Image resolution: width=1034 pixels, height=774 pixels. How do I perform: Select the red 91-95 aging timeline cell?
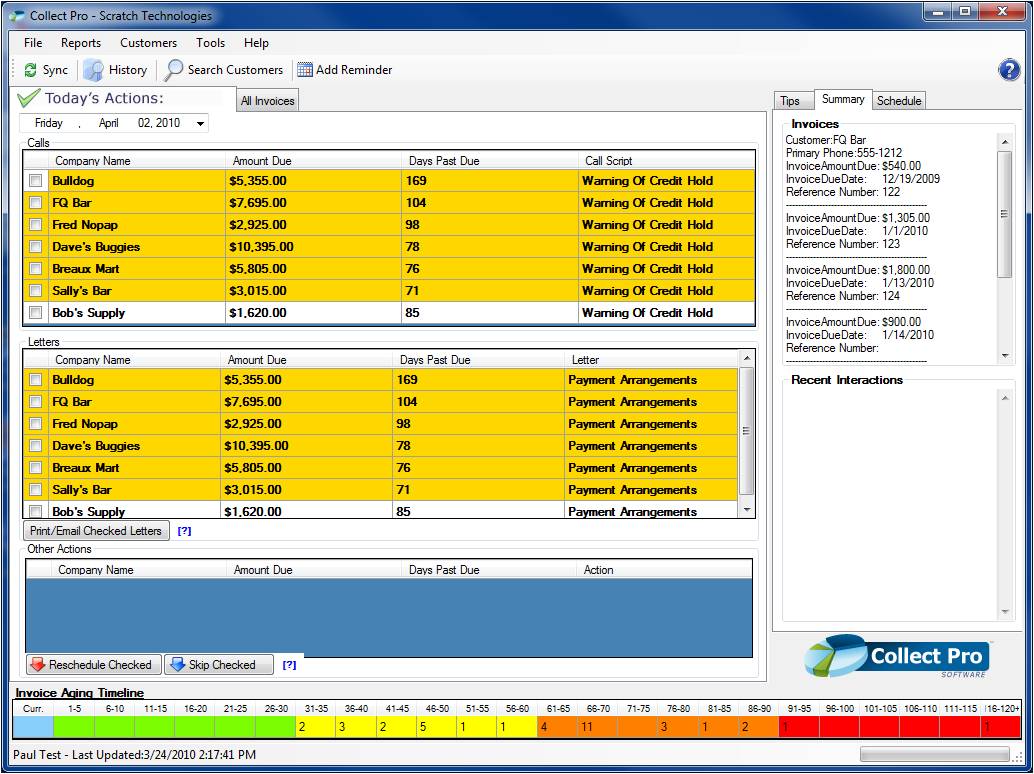(799, 727)
